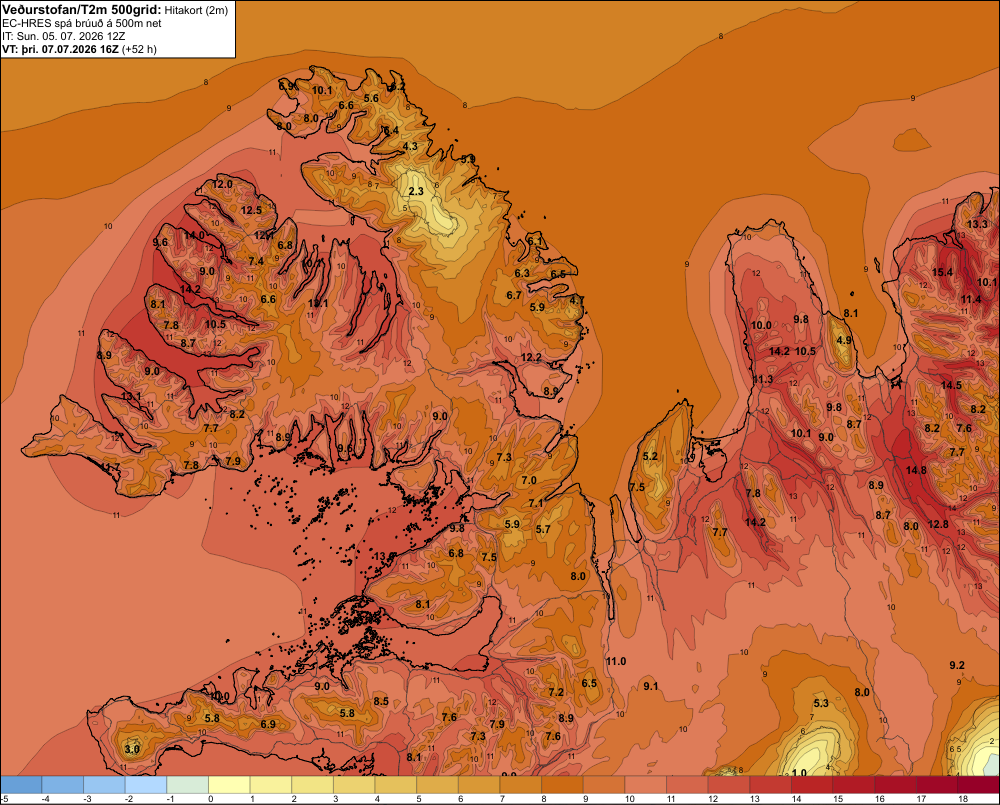The width and height of the screenshot is (1000, 805).
Task: Click the 9.1 temperature value
Action: [x=651, y=686]
